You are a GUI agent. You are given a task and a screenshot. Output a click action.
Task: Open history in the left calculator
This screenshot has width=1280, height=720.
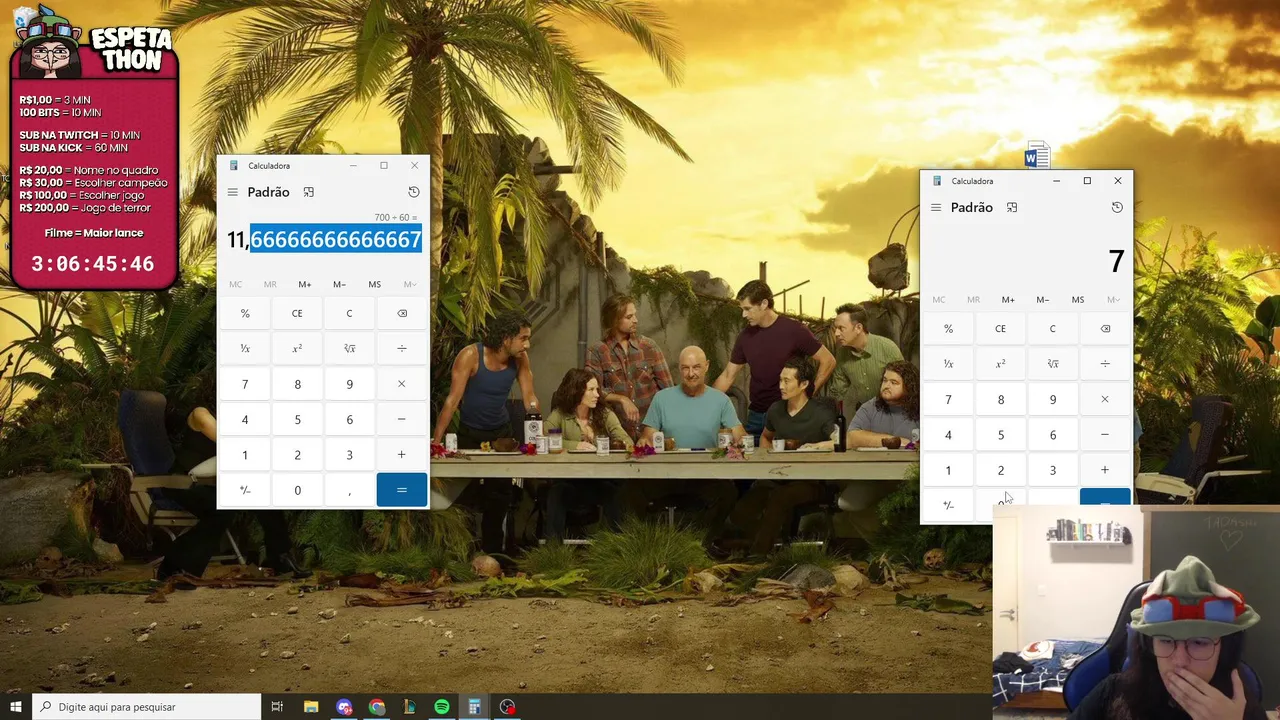click(414, 192)
